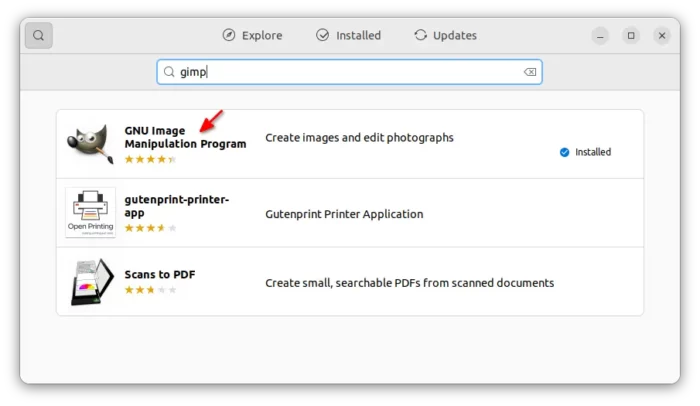The width and height of the screenshot is (700, 406).
Task: Click the magnifier icon inside search field
Action: coord(169,72)
